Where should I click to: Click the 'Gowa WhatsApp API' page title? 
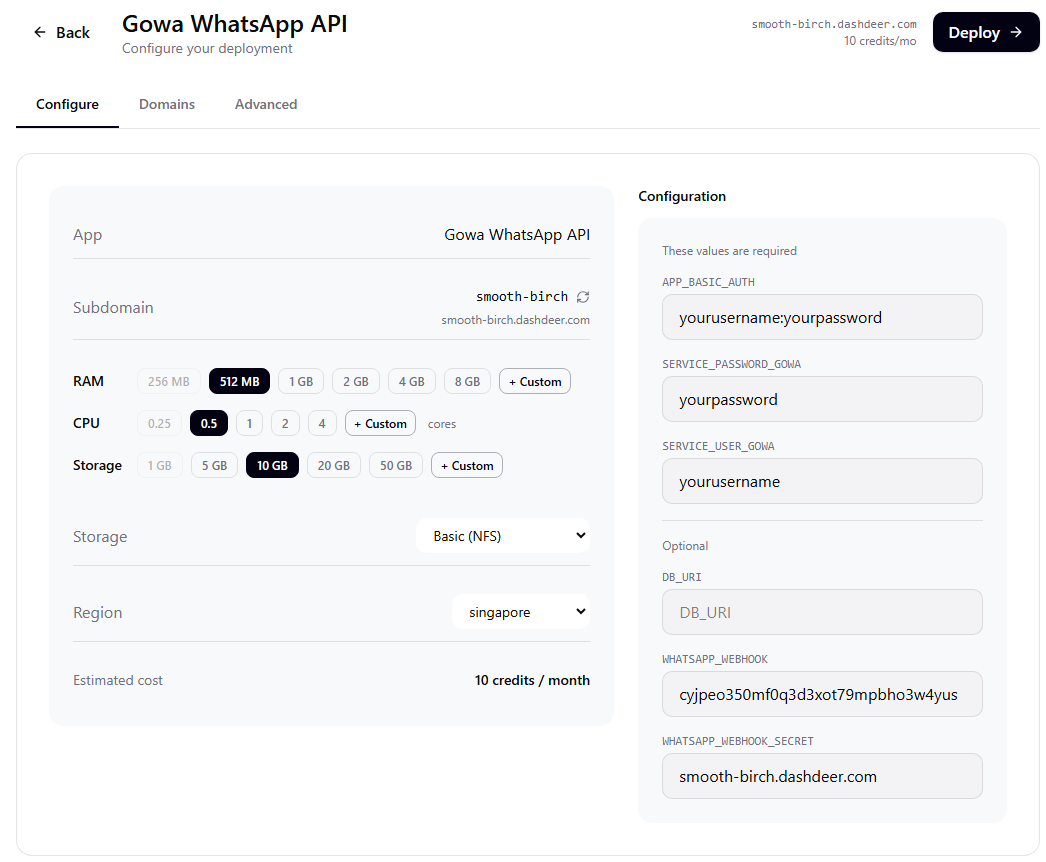(x=235, y=24)
